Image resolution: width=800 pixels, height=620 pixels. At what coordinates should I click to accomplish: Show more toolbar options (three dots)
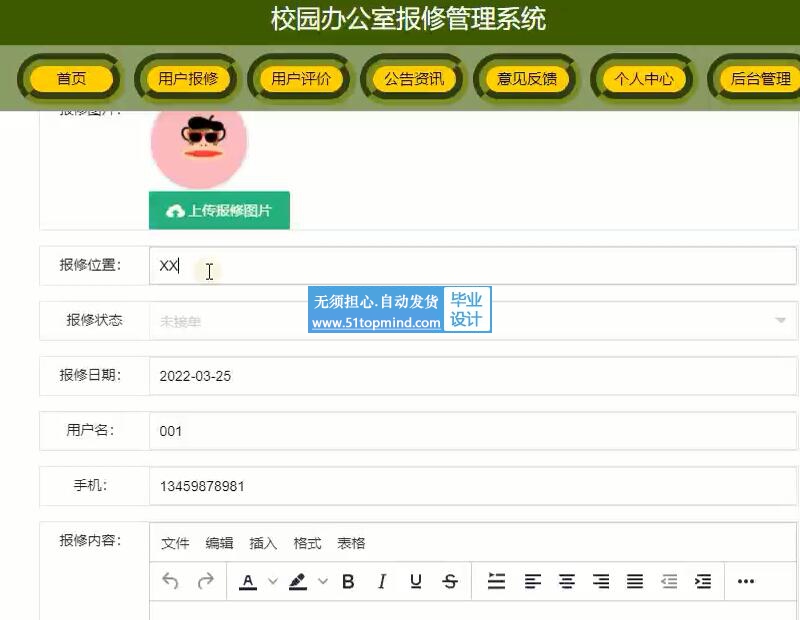click(x=745, y=581)
